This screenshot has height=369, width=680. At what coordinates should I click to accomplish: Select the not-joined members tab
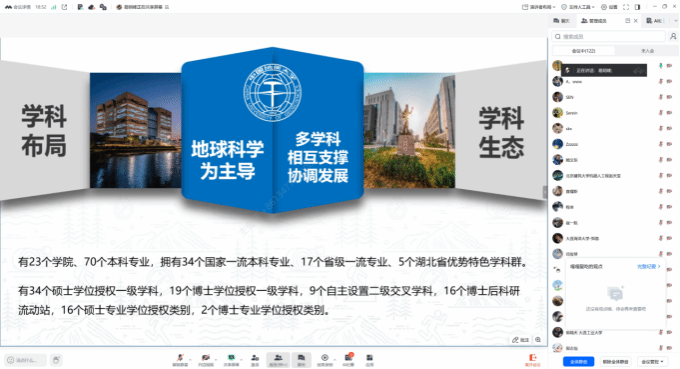click(647, 51)
